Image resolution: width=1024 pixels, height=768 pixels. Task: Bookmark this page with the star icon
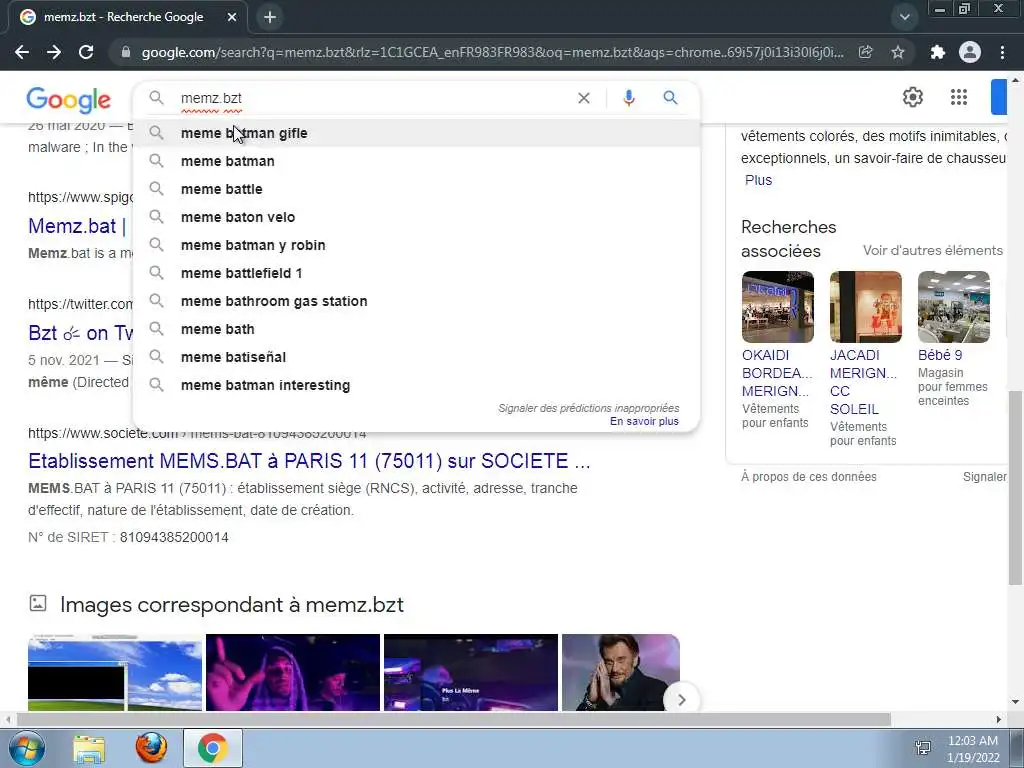point(898,52)
